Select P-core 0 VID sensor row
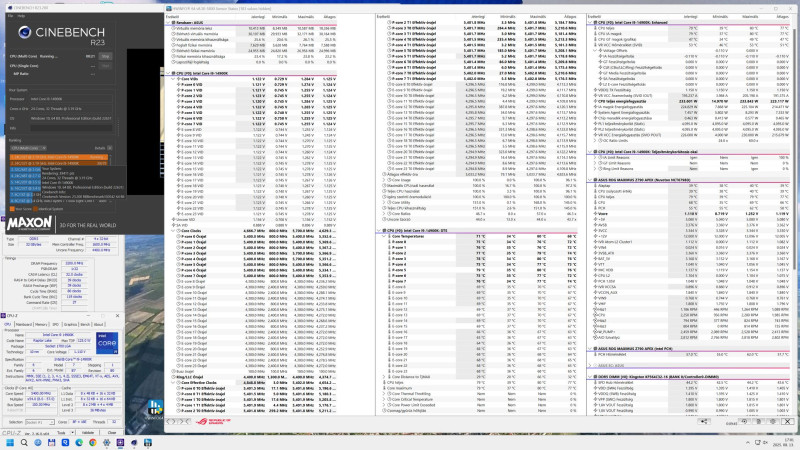The width and height of the screenshot is (800, 450). tap(254, 85)
